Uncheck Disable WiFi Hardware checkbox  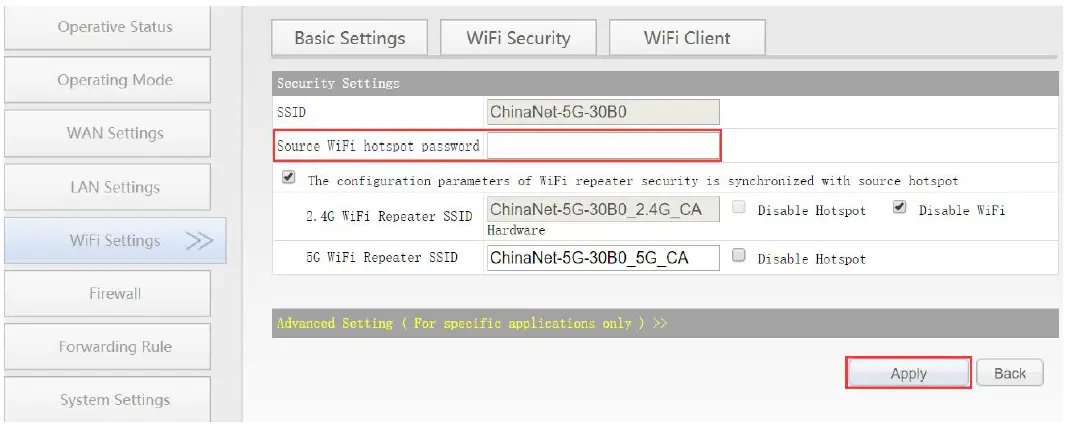pyautogui.click(x=899, y=209)
